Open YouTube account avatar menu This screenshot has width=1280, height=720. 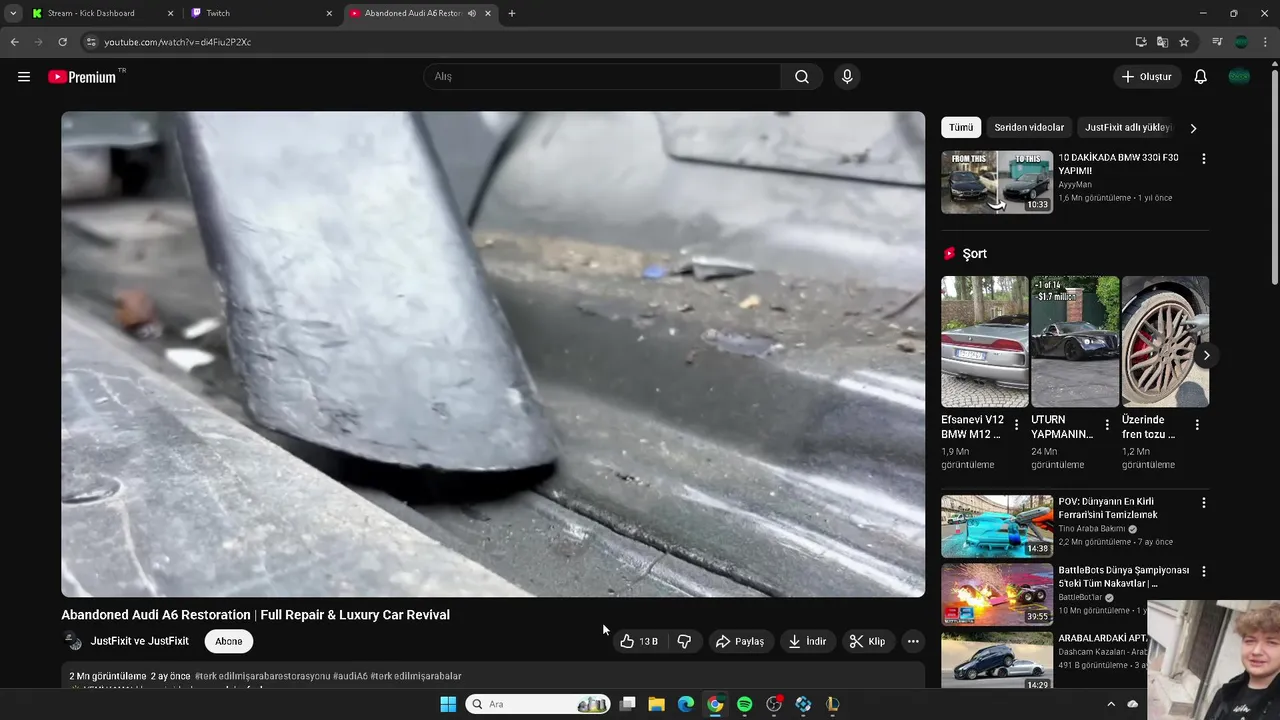pos(1239,77)
